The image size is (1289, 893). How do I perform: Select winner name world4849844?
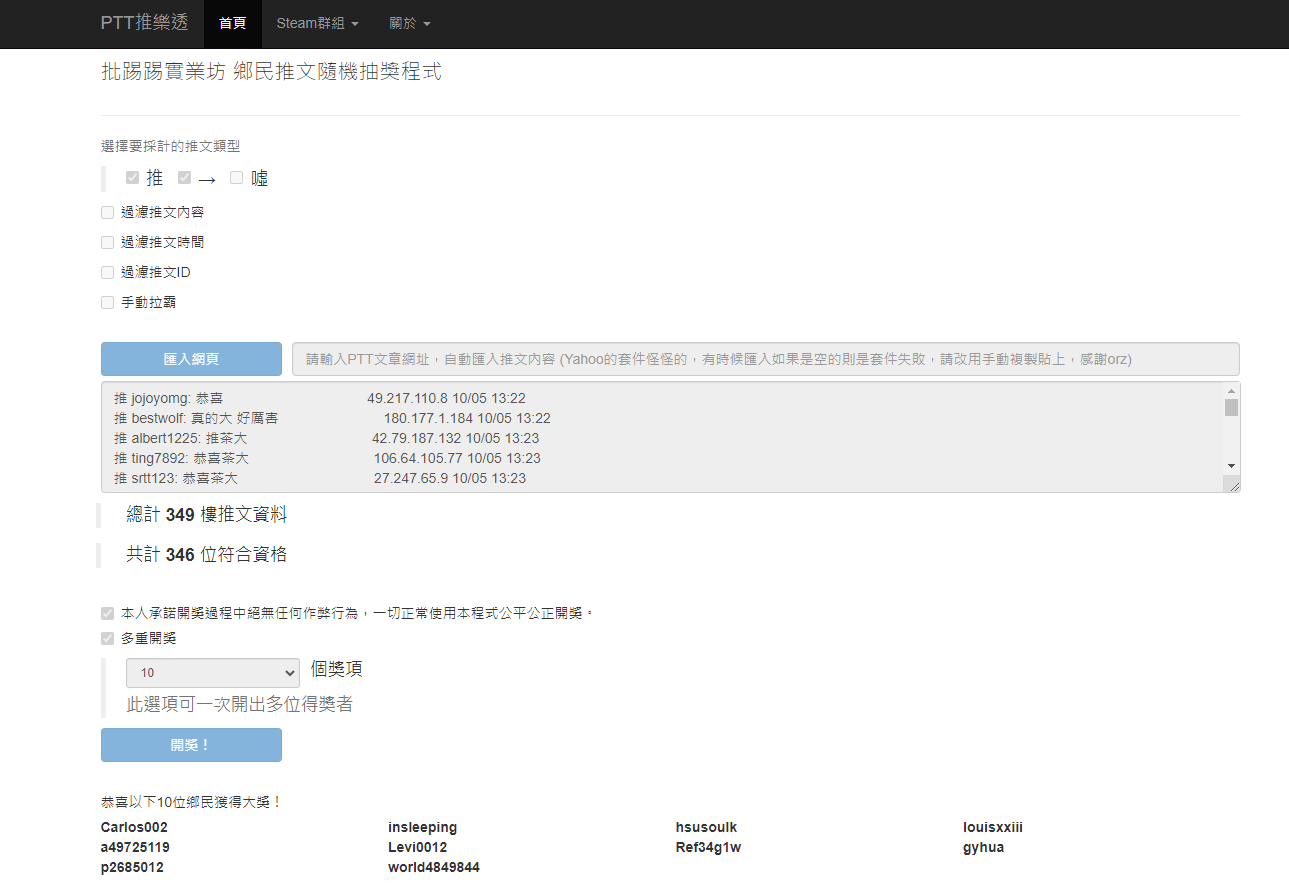coord(434,868)
